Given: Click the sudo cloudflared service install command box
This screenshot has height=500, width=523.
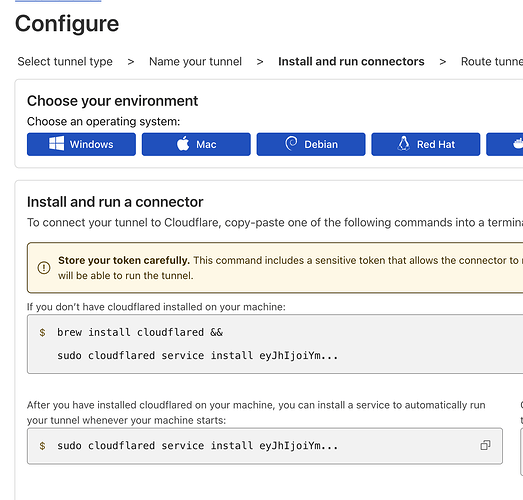Looking at the screenshot, I should coord(265,446).
